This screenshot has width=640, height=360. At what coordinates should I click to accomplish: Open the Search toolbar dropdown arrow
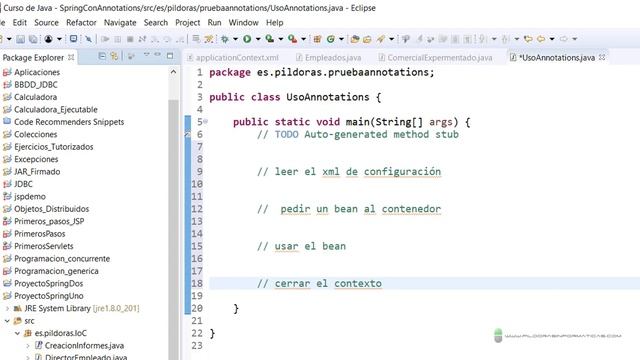coord(391,39)
